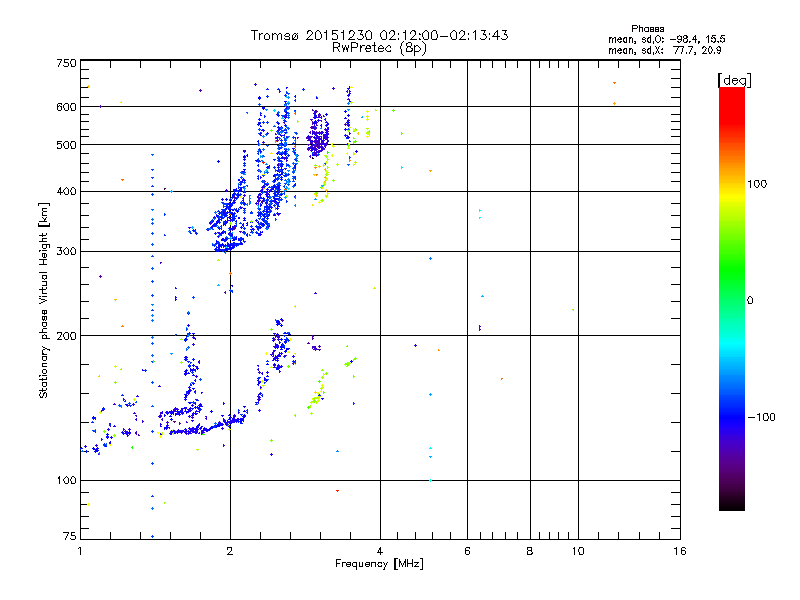Click the plot title 'Tromsø 20151230 02:12:00-02:13:43'
Viewport: 800px width, 600px height.
coord(379,35)
